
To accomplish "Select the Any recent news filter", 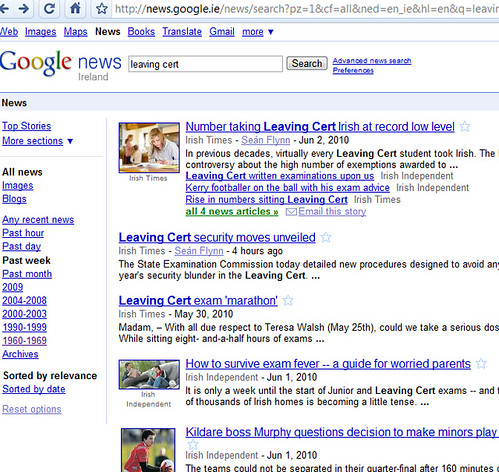I will click(38, 220).
